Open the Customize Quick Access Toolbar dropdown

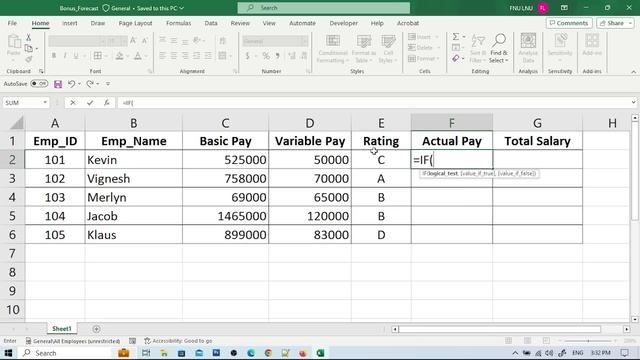[108, 84]
